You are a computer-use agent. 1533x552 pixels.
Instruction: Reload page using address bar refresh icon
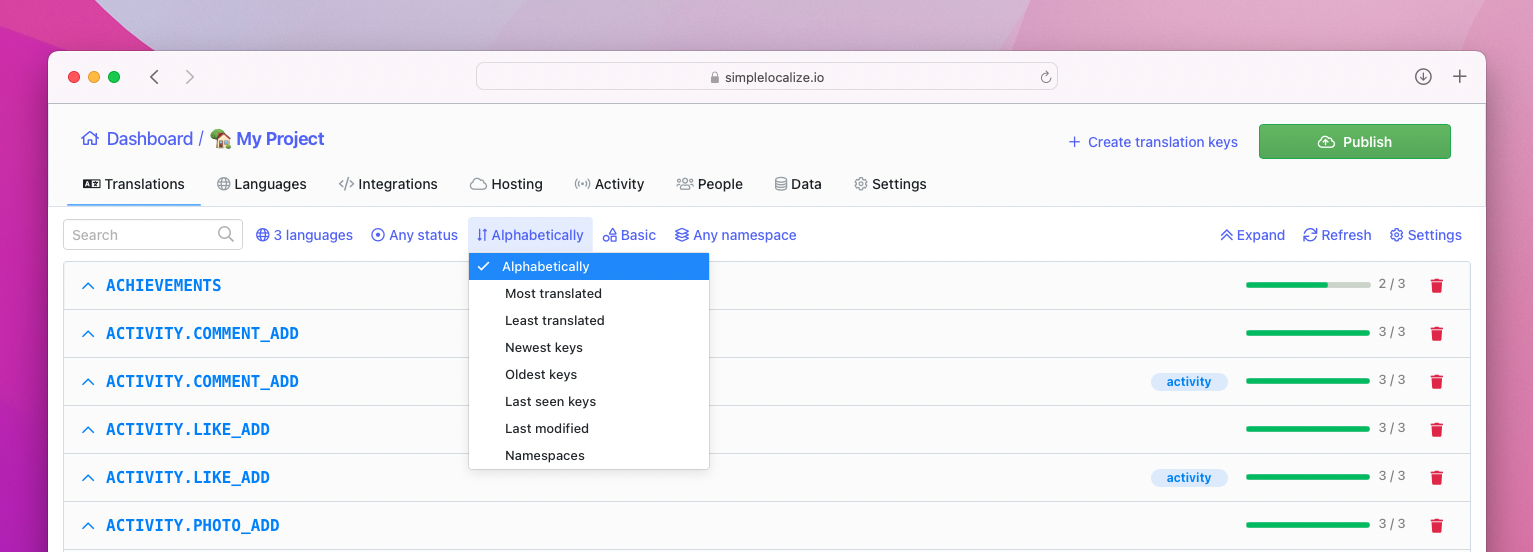point(1046,77)
